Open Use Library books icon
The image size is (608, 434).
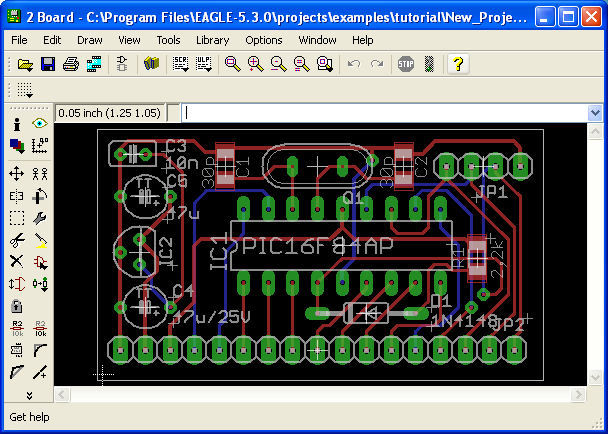tap(152, 64)
